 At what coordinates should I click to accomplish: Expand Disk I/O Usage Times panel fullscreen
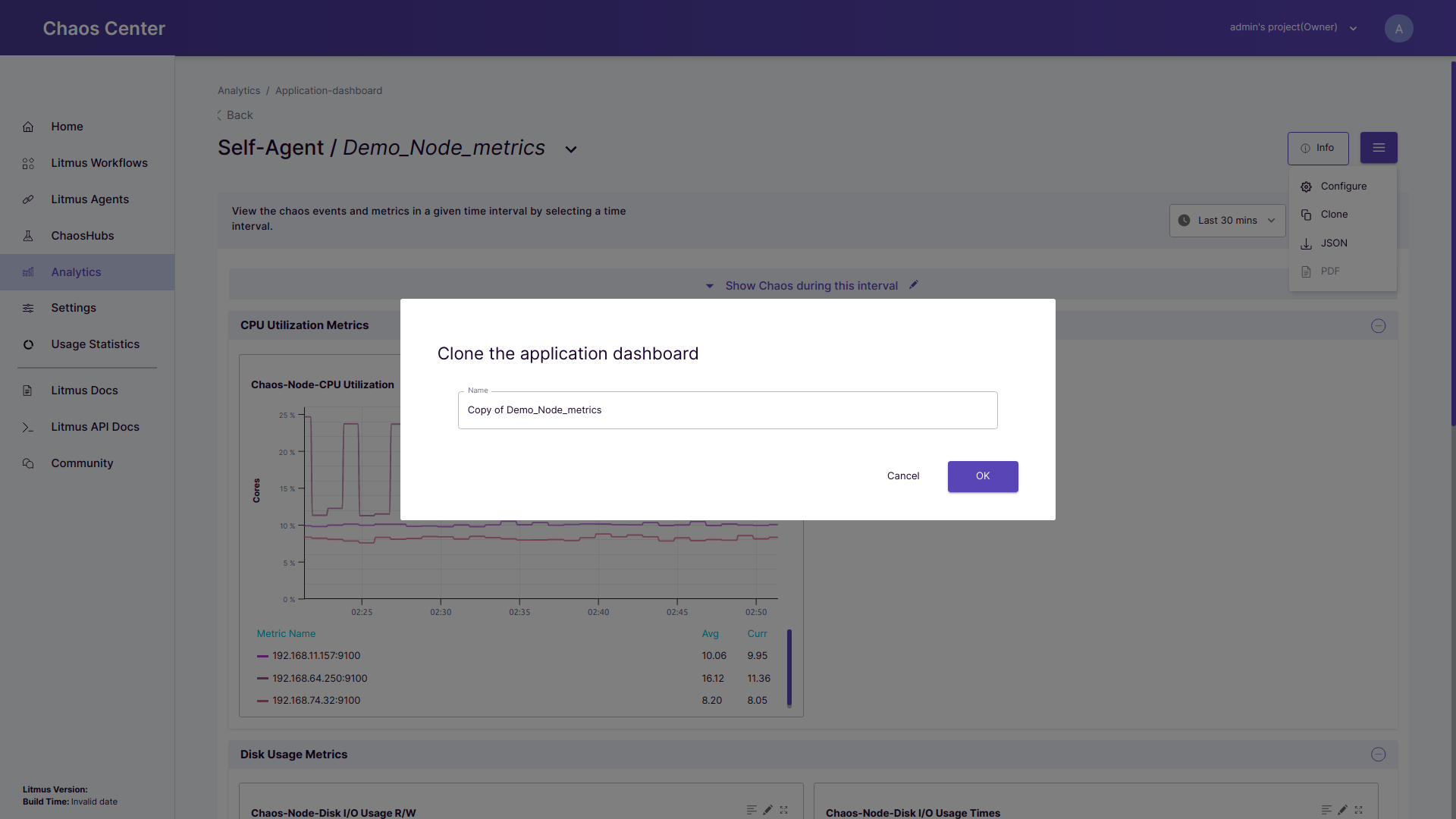pos(1358,810)
